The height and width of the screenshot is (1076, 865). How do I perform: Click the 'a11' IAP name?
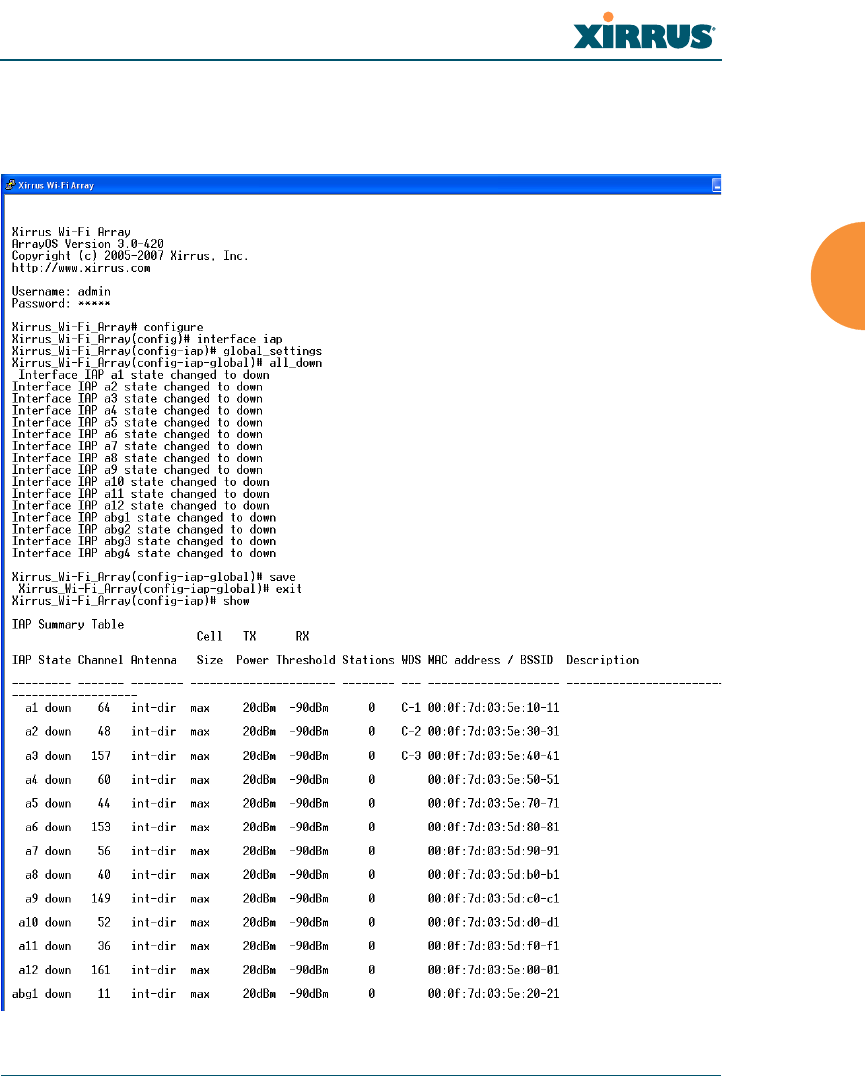(28, 946)
